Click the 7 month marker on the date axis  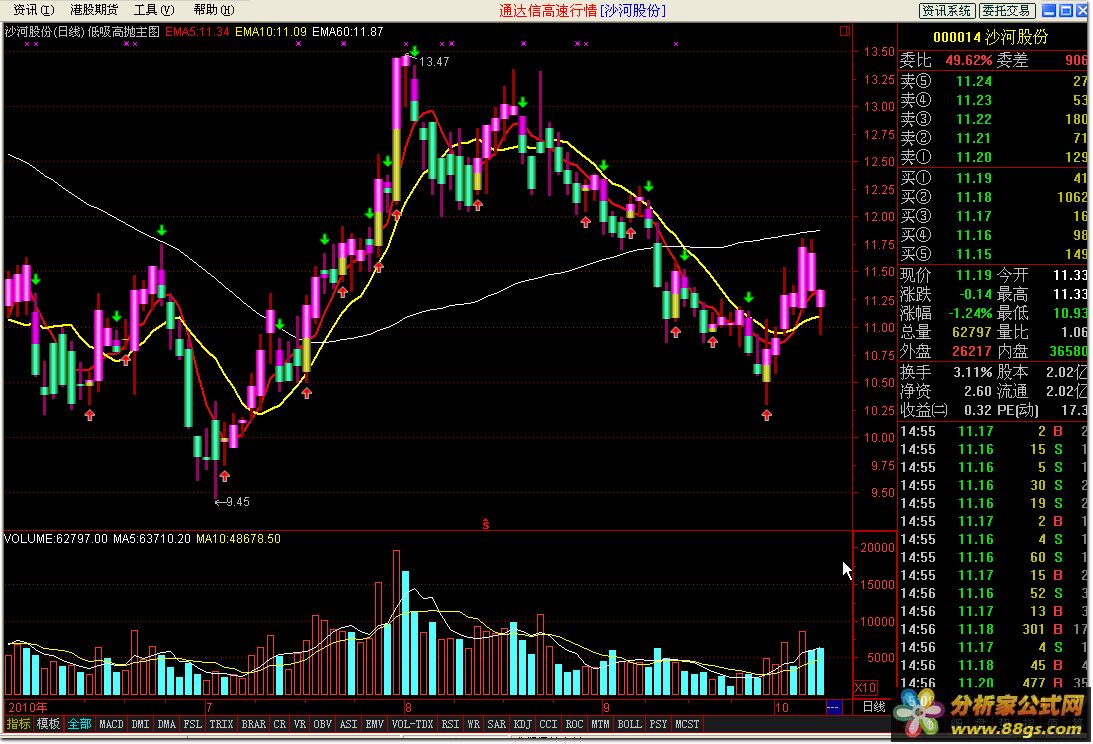coord(209,707)
